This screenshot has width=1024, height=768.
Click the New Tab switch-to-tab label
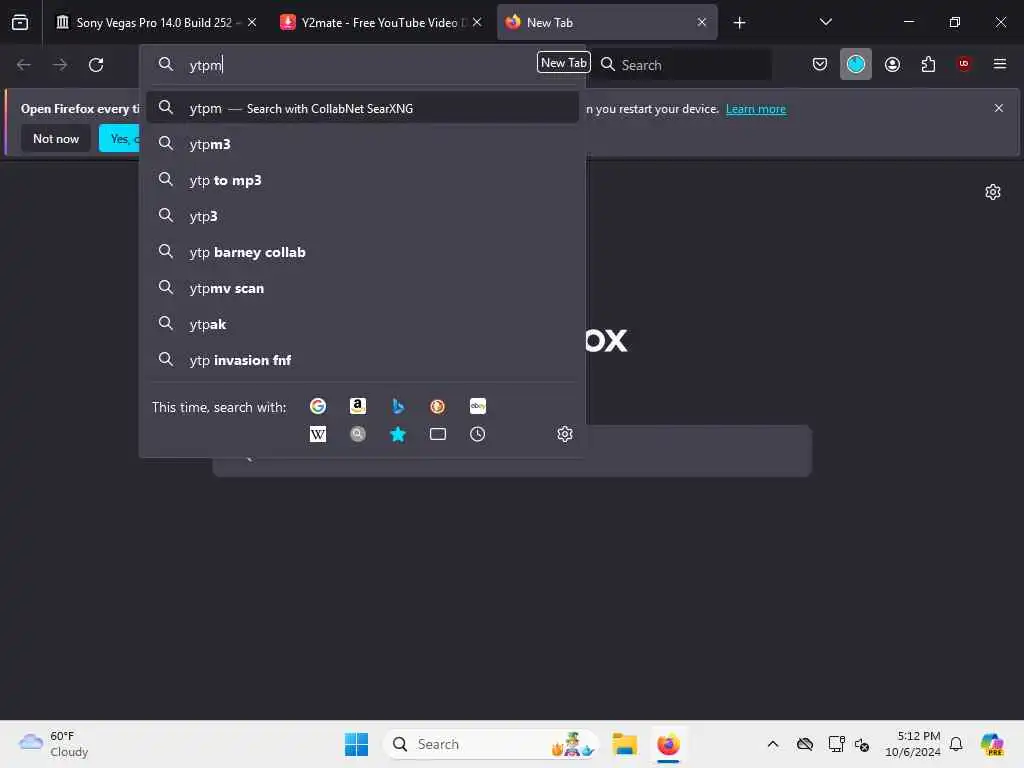[564, 63]
